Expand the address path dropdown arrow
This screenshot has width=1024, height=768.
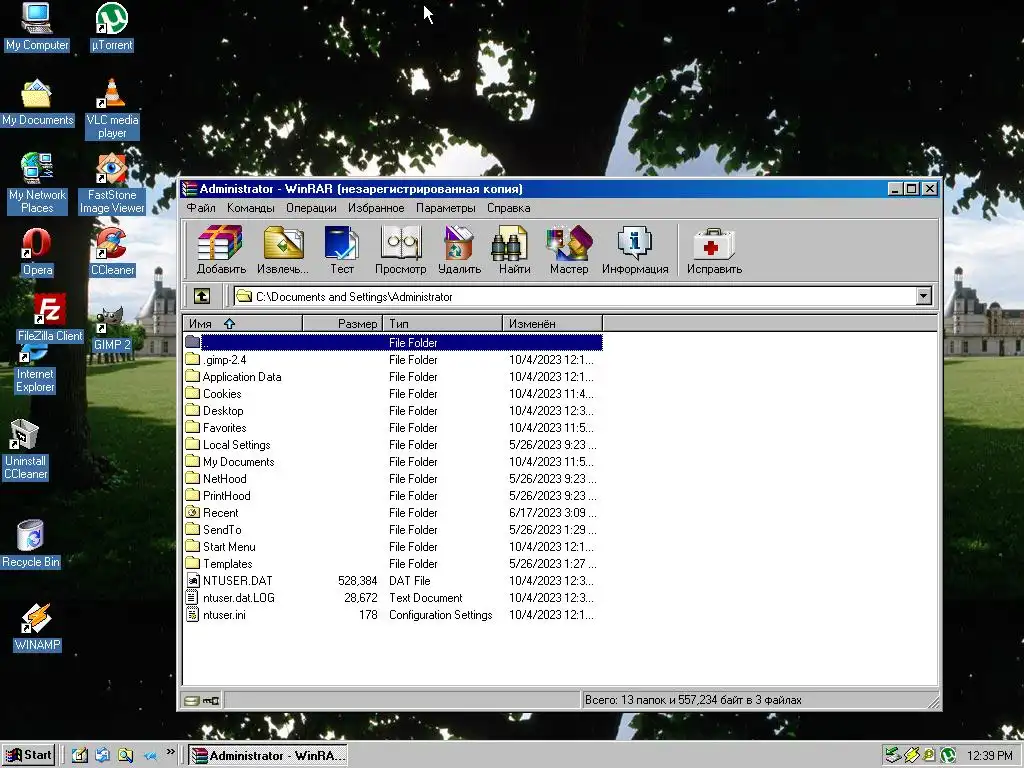click(x=923, y=296)
